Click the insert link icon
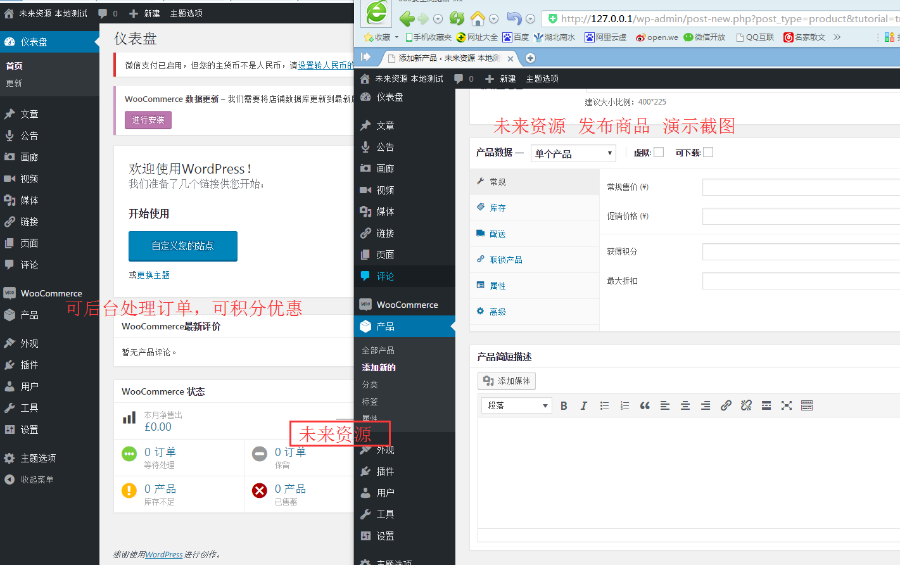 pyautogui.click(x=726, y=405)
